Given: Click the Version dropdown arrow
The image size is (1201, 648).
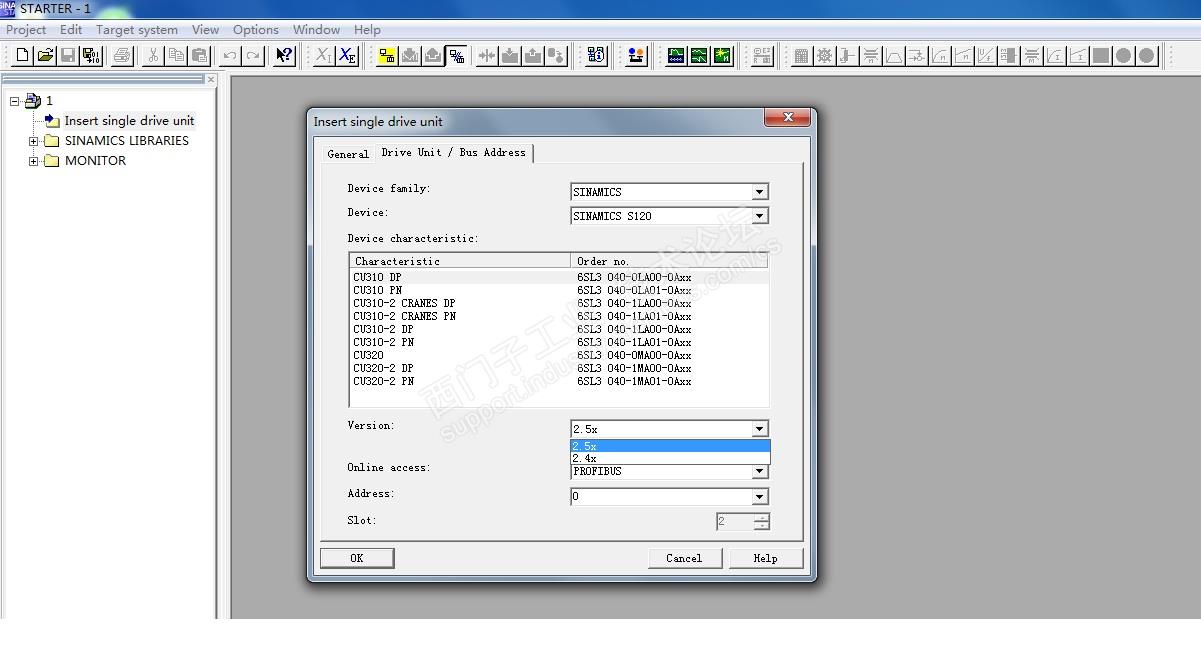Looking at the screenshot, I should pyautogui.click(x=760, y=430).
